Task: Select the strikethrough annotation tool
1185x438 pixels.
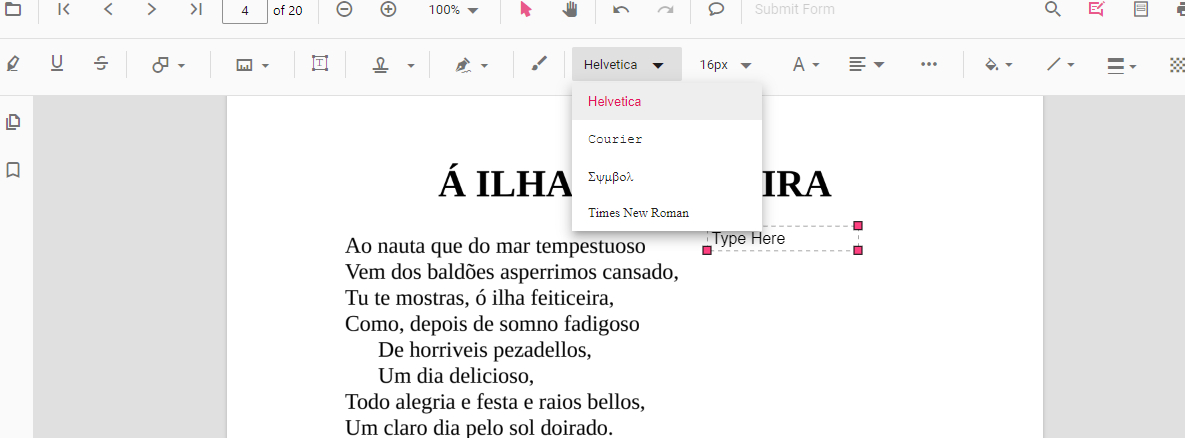Action: tap(101, 63)
